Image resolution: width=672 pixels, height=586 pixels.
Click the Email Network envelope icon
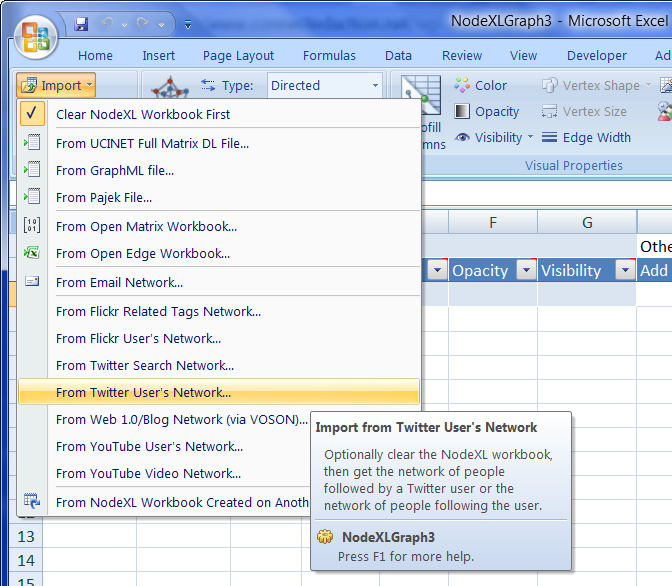(32, 282)
